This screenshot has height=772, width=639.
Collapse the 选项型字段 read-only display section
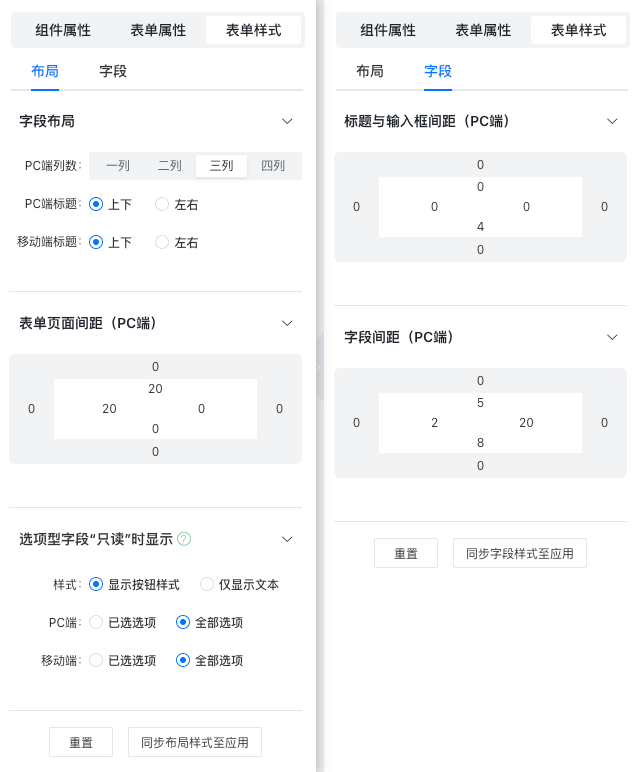pos(287,539)
